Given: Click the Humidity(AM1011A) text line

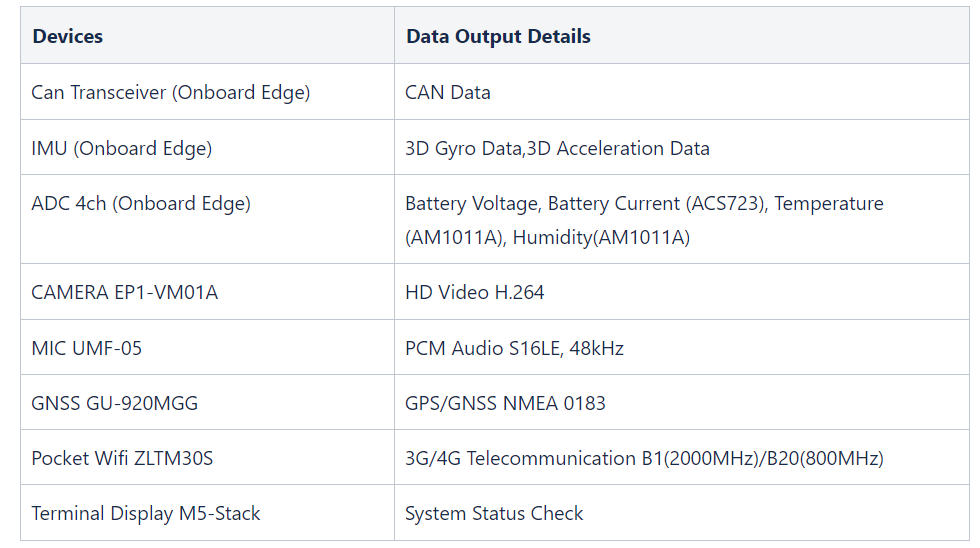Looking at the screenshot, I should [x=601, y=237].
